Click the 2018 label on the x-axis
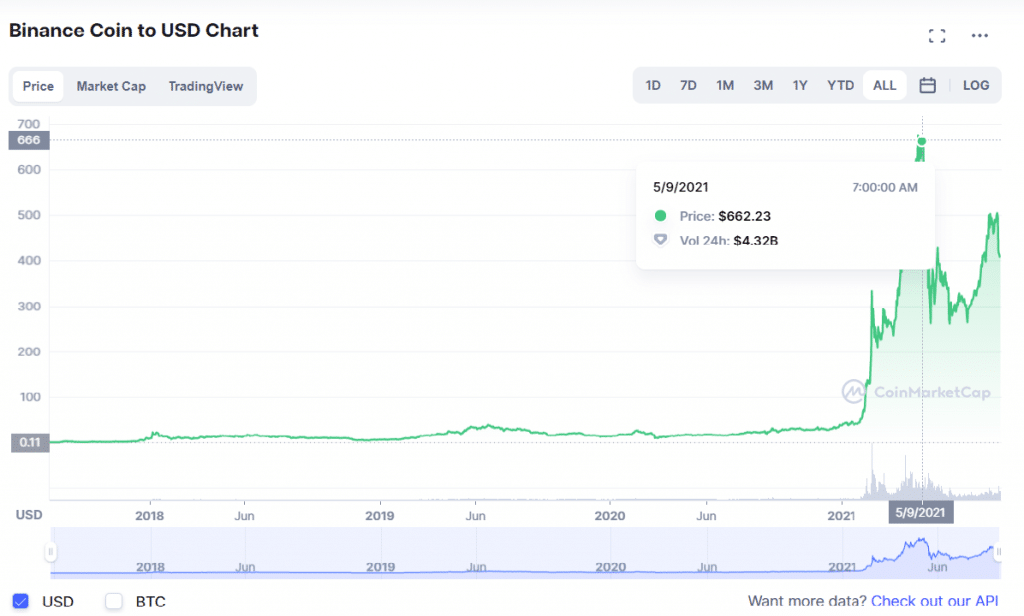This screenshot has height=616, width=1024. pyautogui.click(x=150, y=515)
